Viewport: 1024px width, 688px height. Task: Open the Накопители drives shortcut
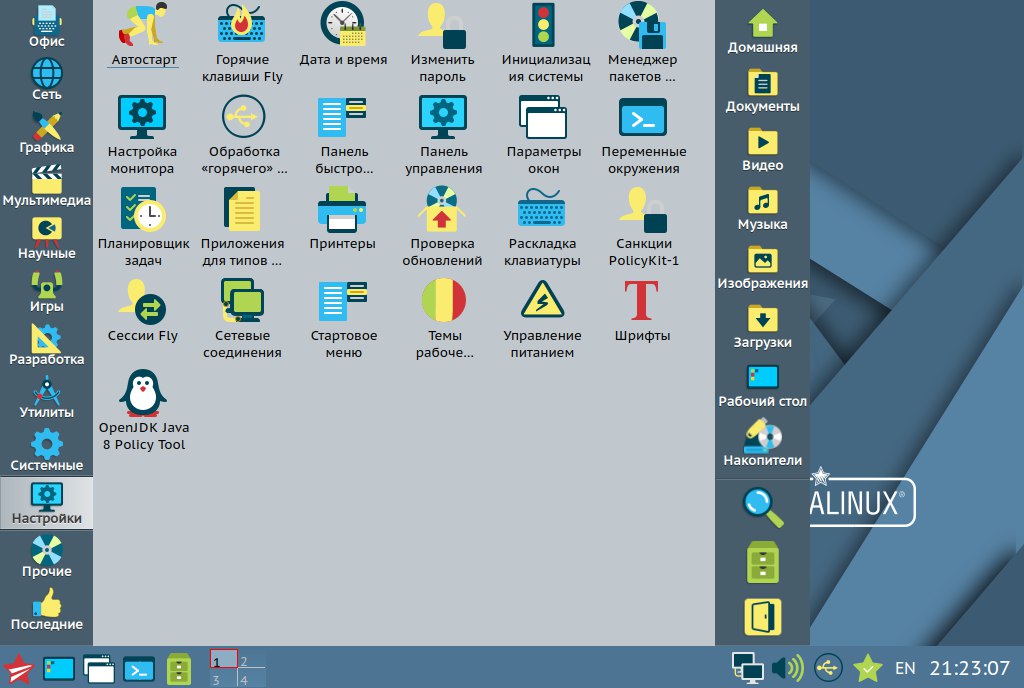click(762, 445)
